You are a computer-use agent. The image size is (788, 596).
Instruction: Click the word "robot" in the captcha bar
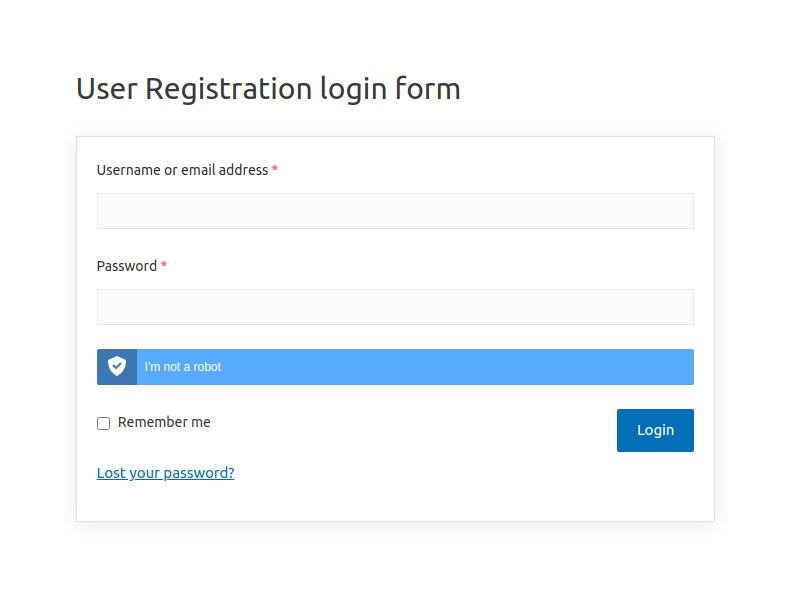(x=208, y=367)
